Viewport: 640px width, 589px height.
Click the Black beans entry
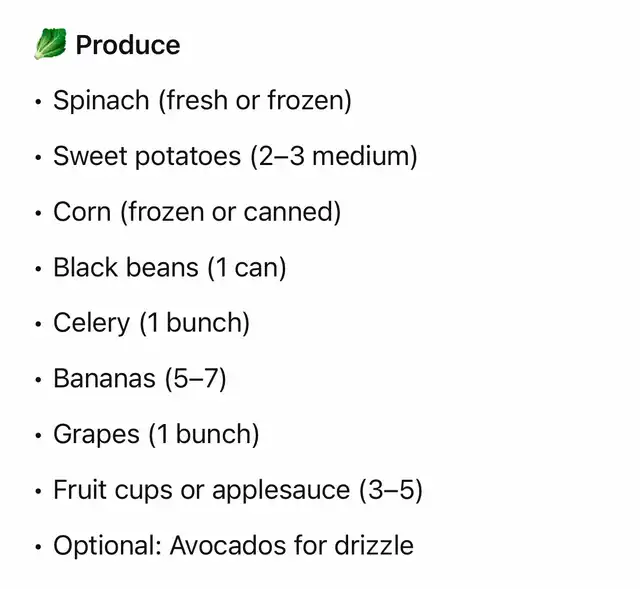(x=169, y=268)
